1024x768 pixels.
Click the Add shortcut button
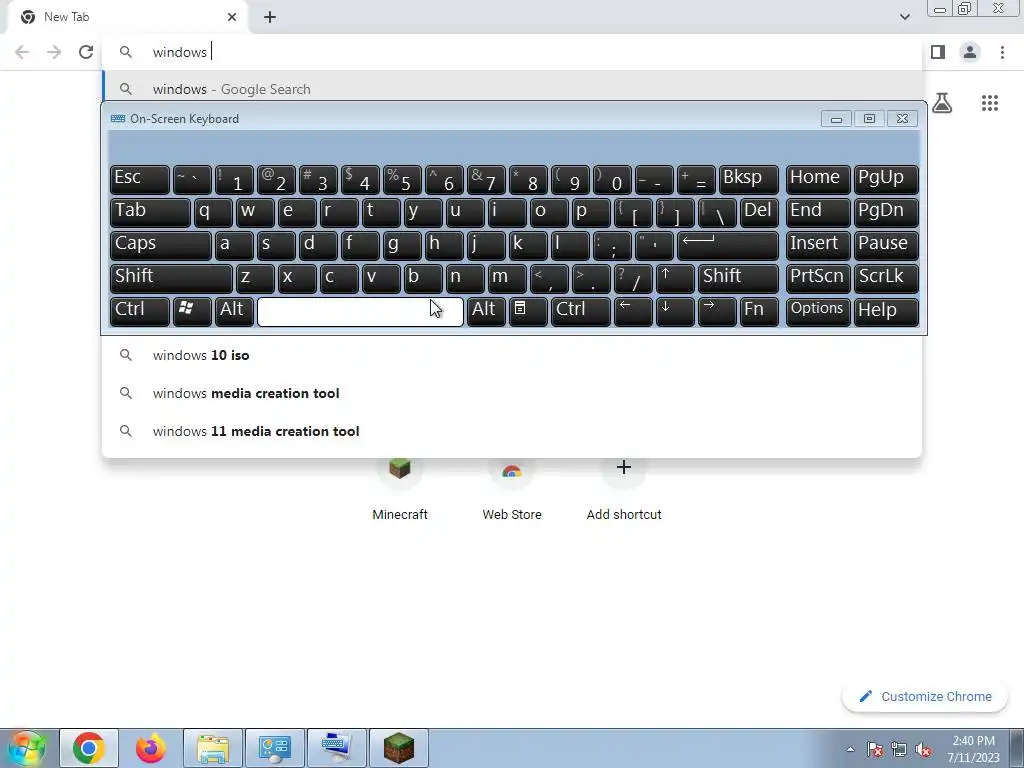tap(624, 488)
